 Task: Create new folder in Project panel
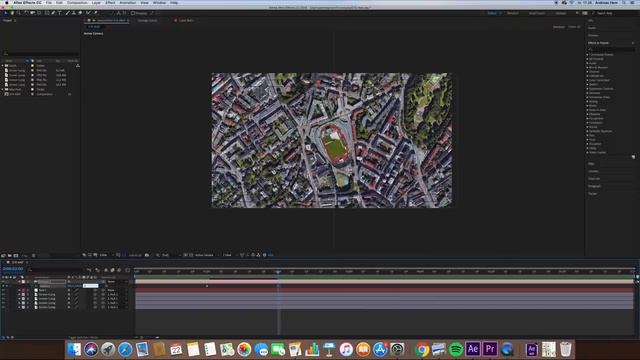[x=9, y=256]
